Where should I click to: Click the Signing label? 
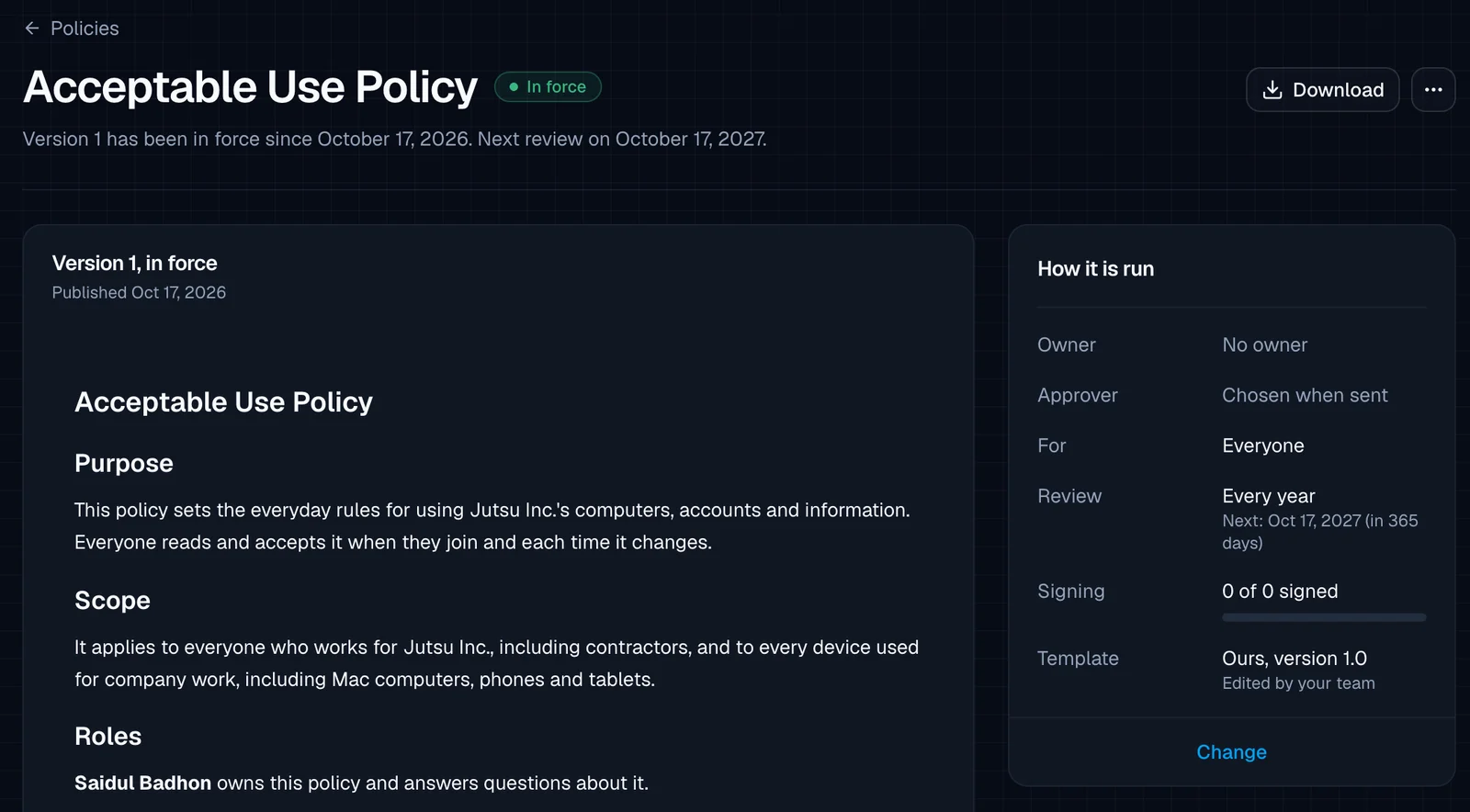pos(1071,592)
